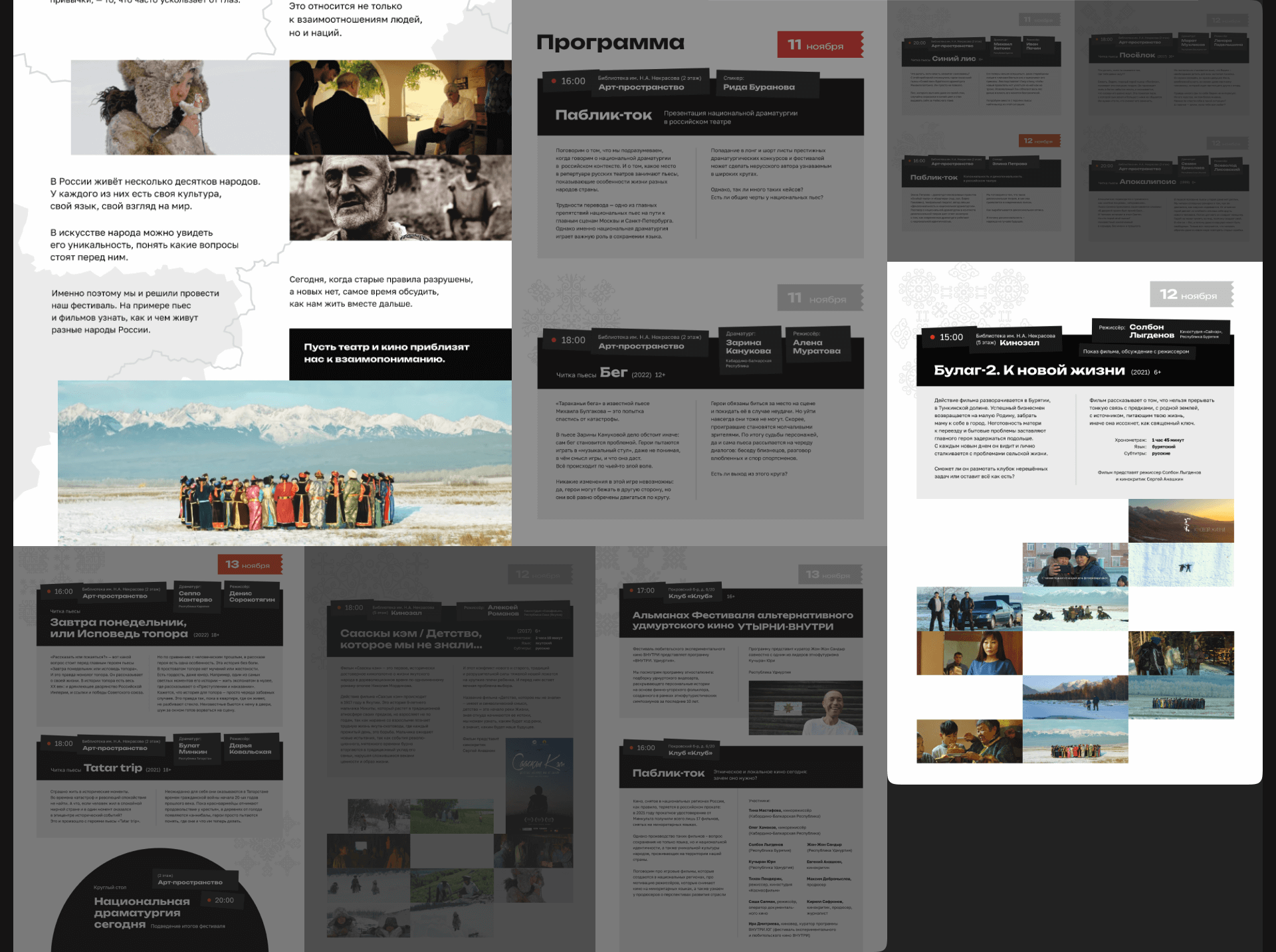The image size is (1276, 952).
Task: Click 'Национальная драматургия сегодня' black circle
Action: 142,911
